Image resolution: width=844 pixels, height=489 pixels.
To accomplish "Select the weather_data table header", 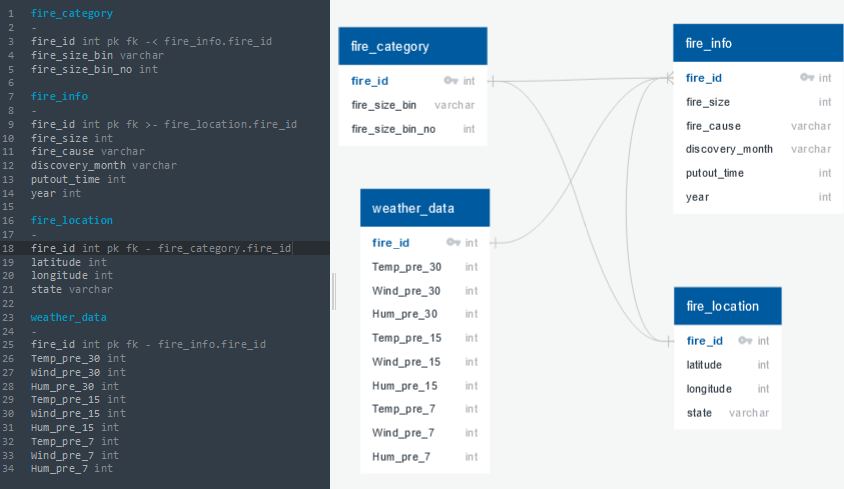I will tap(425, 208).
